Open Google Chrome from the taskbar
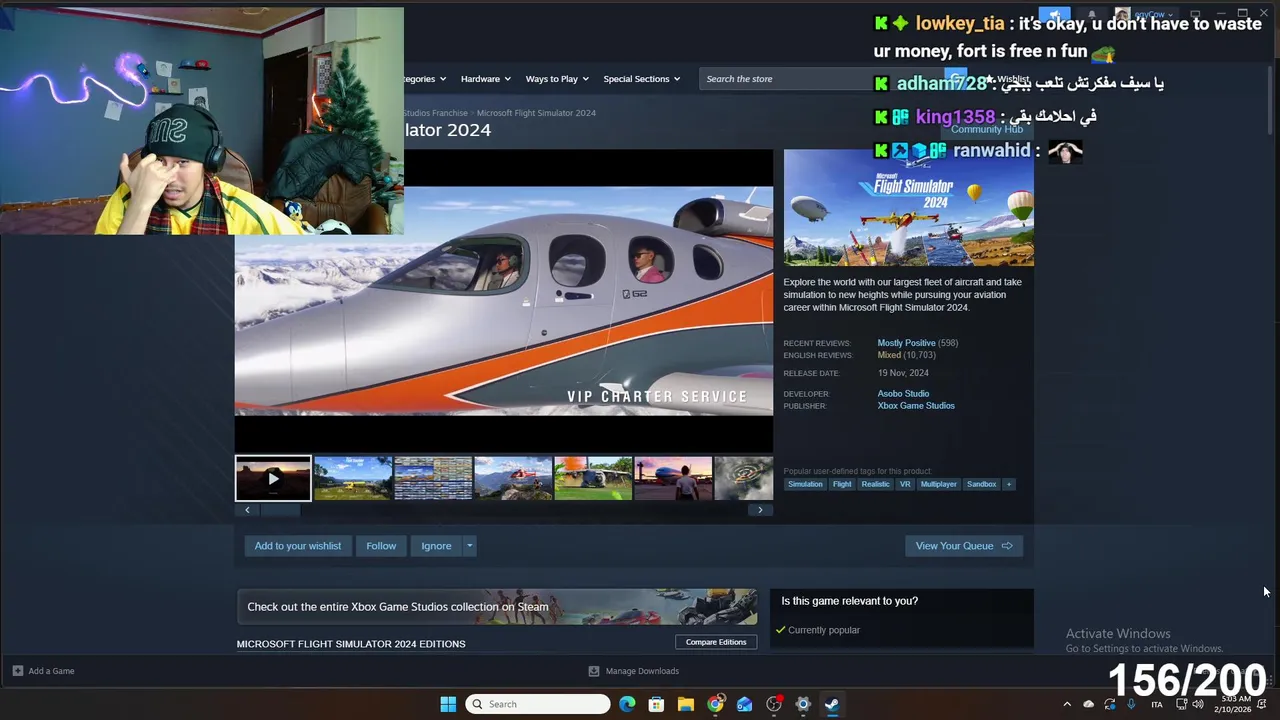 point(715,704)
